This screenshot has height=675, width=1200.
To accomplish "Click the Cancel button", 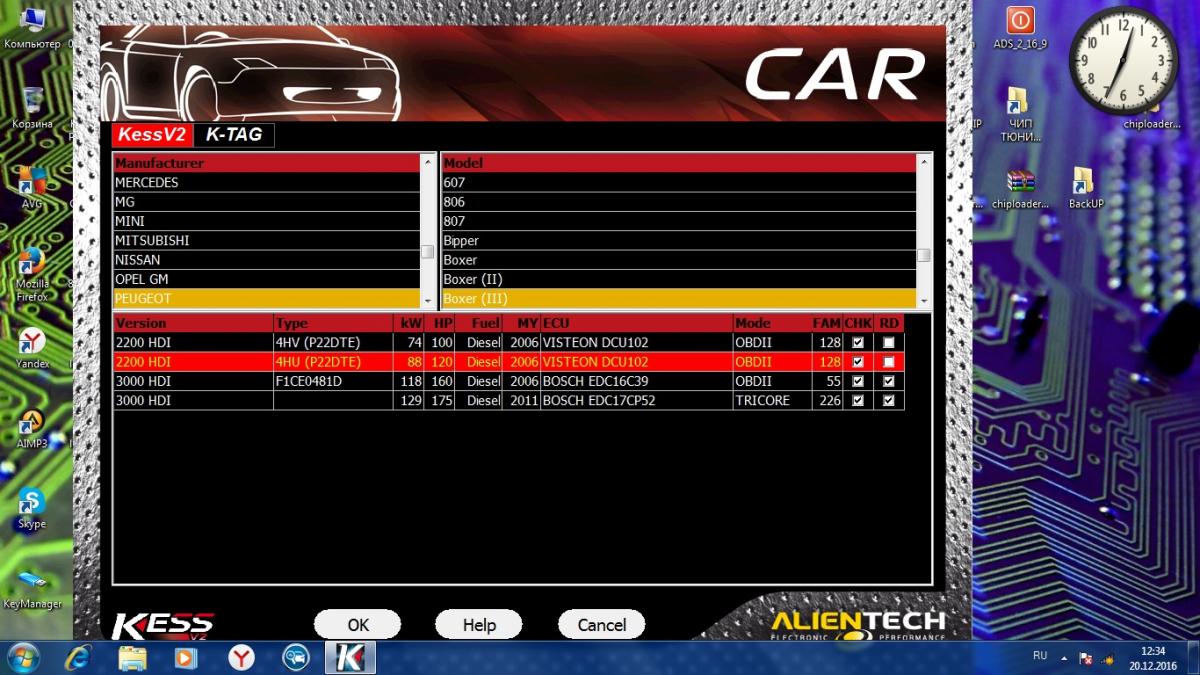I will tap(602, 625).
